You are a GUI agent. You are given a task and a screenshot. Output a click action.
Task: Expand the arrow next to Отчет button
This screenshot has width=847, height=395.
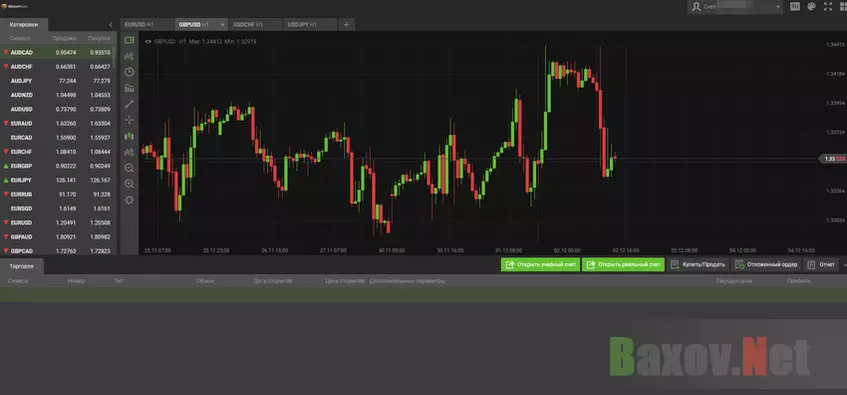coord(844,265)
